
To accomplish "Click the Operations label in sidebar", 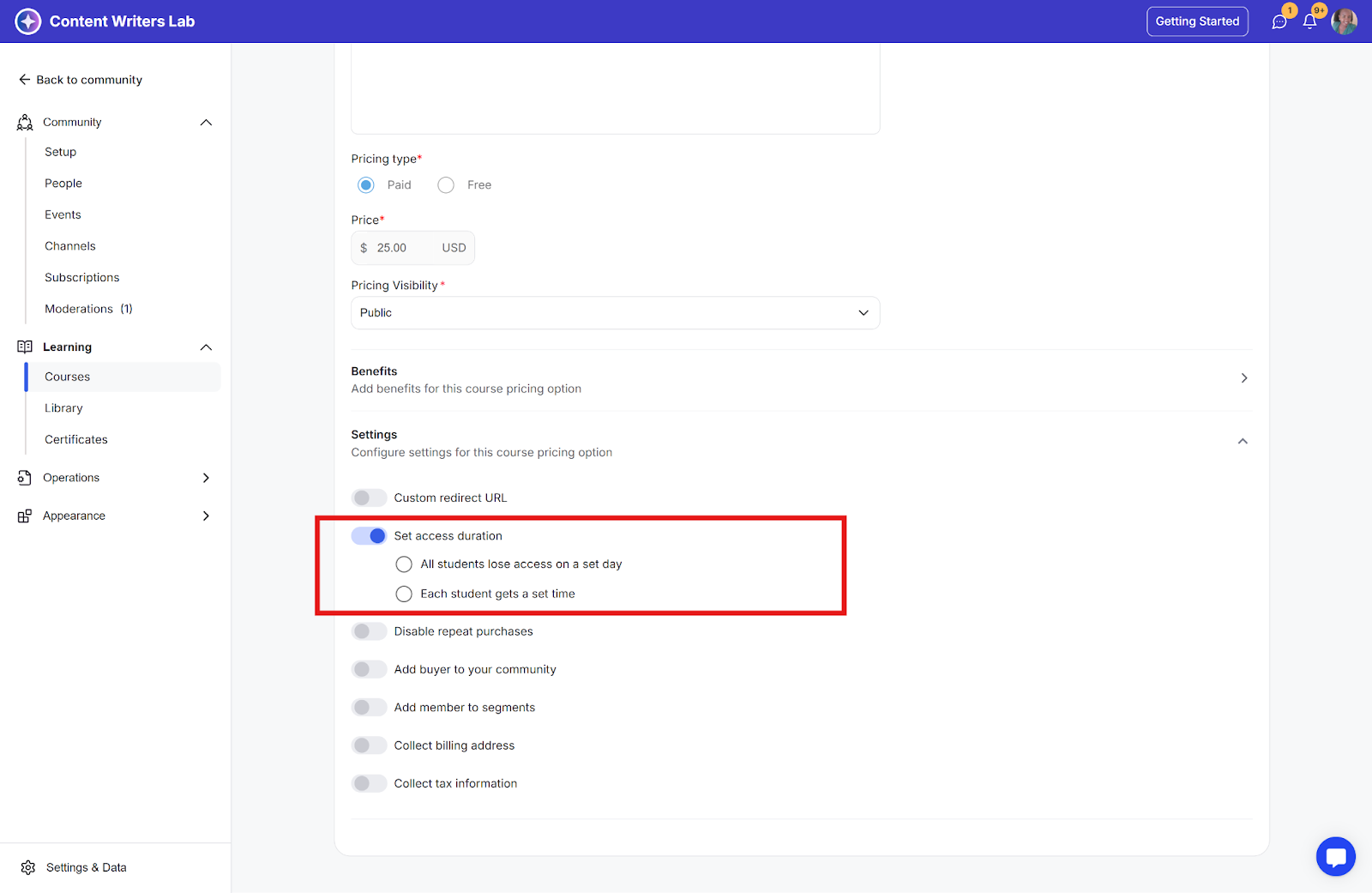I will (71, 478).
